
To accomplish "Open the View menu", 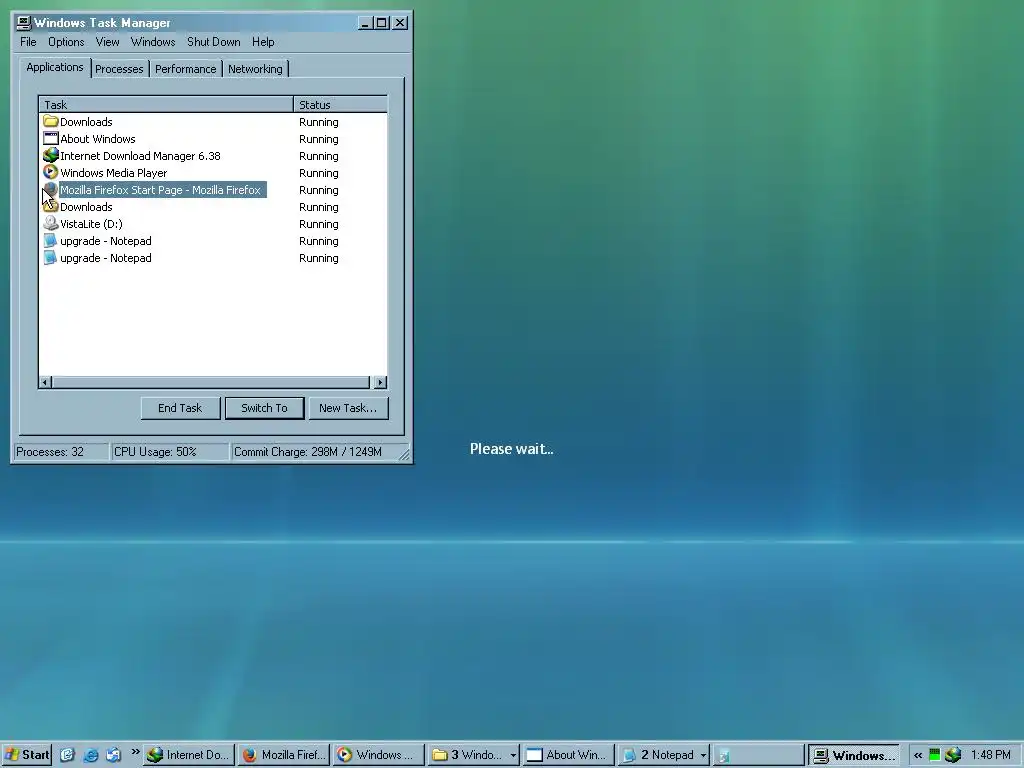I will (x=107, y=42).
